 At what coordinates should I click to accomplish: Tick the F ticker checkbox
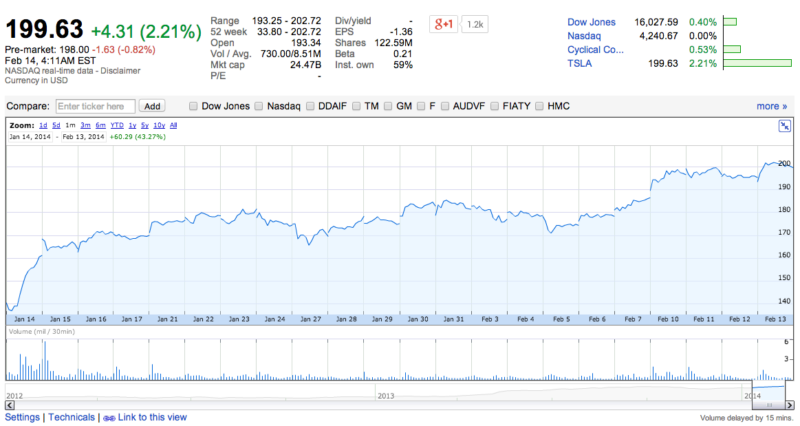pyautogui.click(x=421, y=106)
